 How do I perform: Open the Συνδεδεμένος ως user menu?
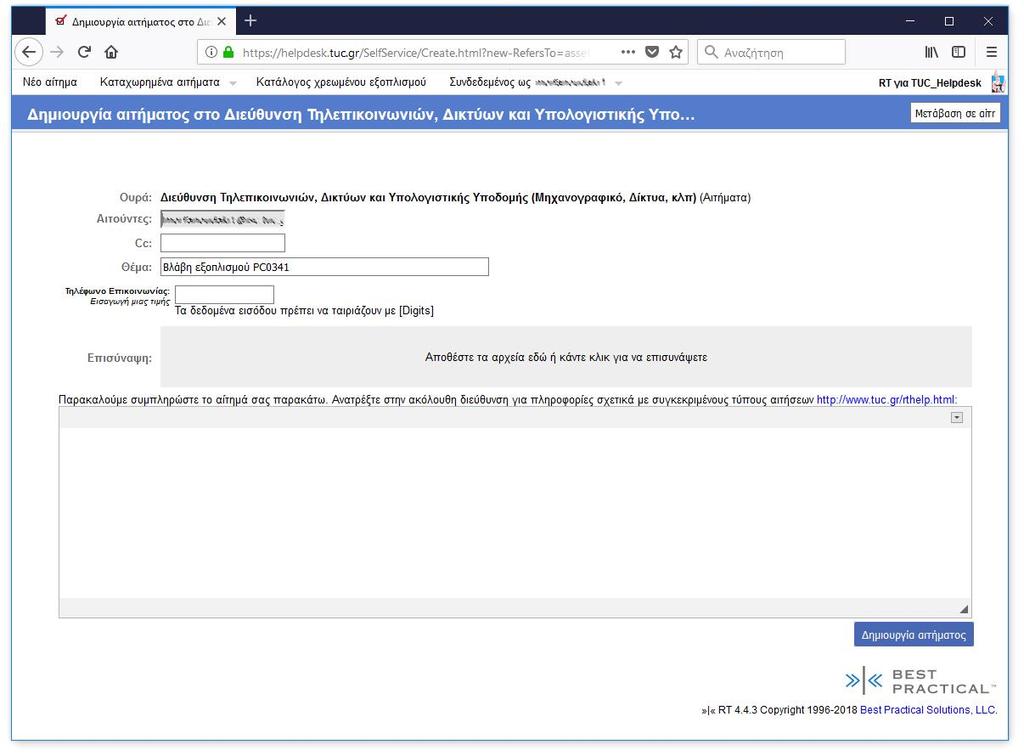[528, 82]
